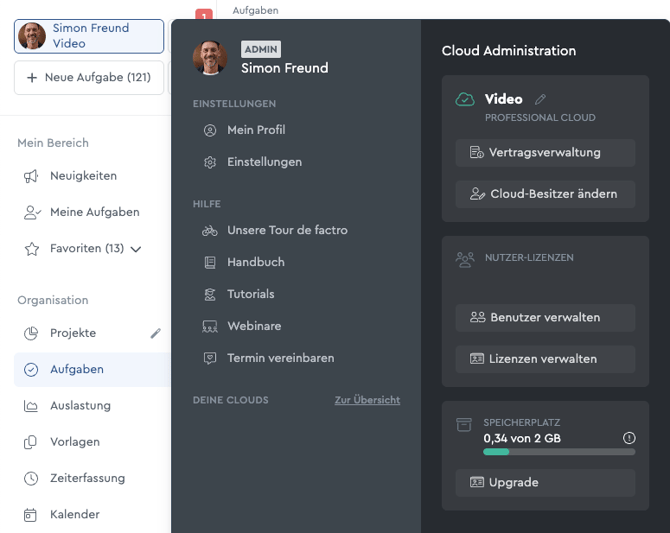Go to Meine Aufgaben in the sidebar
670x533 pixels.
tap(94, 212)
